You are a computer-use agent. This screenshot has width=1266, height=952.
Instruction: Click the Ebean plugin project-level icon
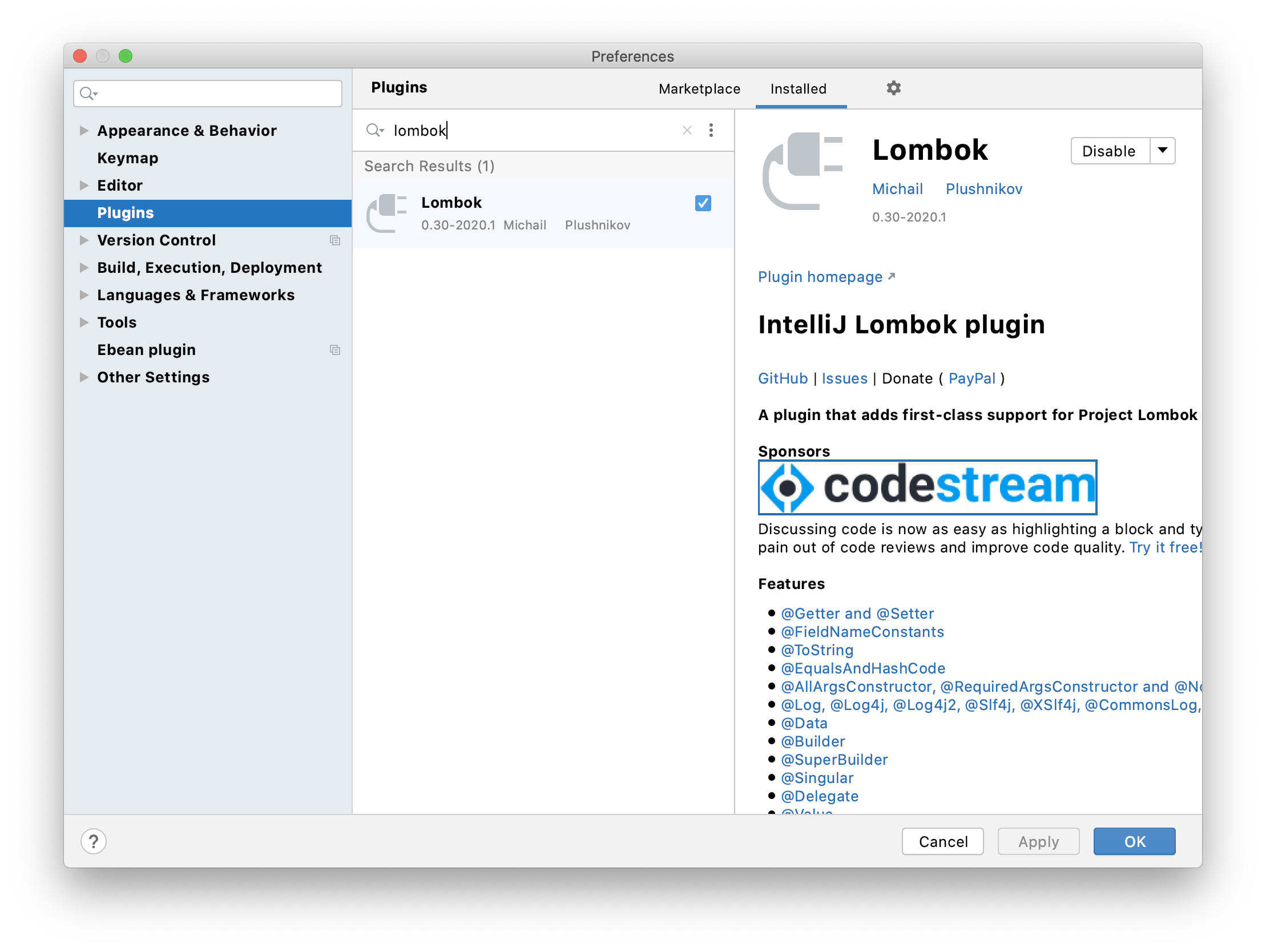[335, 350]
